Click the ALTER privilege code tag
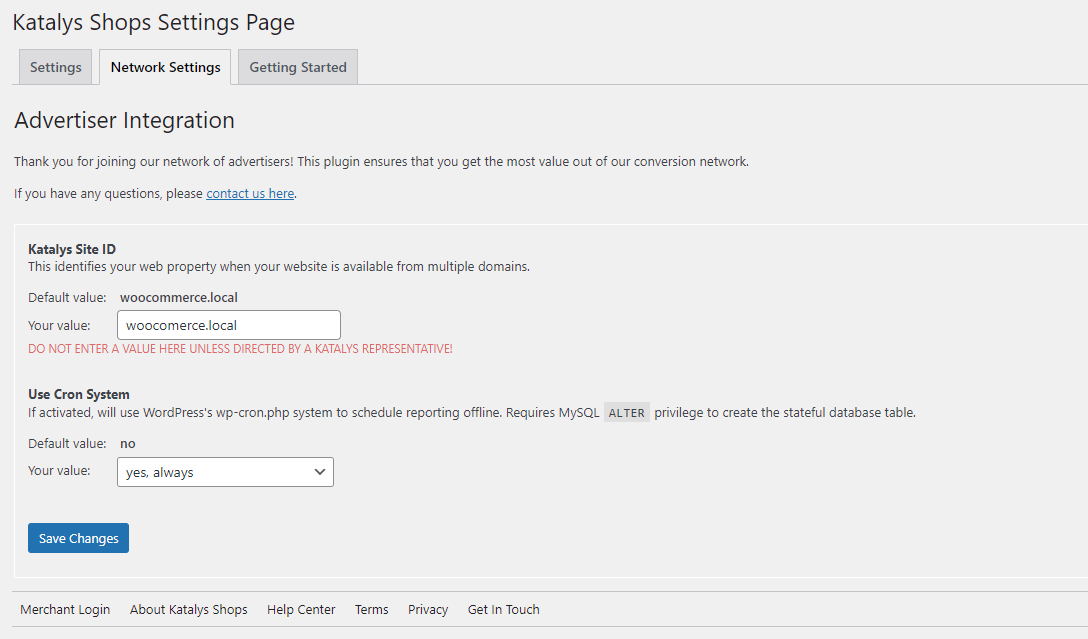The image size is (1088, 639). pos(627,412)
